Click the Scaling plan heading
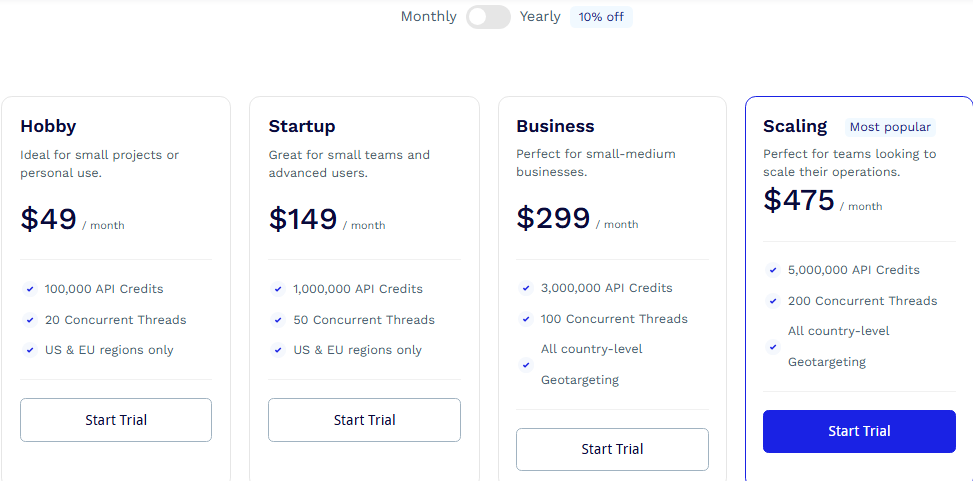 pyautogui.click(x=795, y=126)
